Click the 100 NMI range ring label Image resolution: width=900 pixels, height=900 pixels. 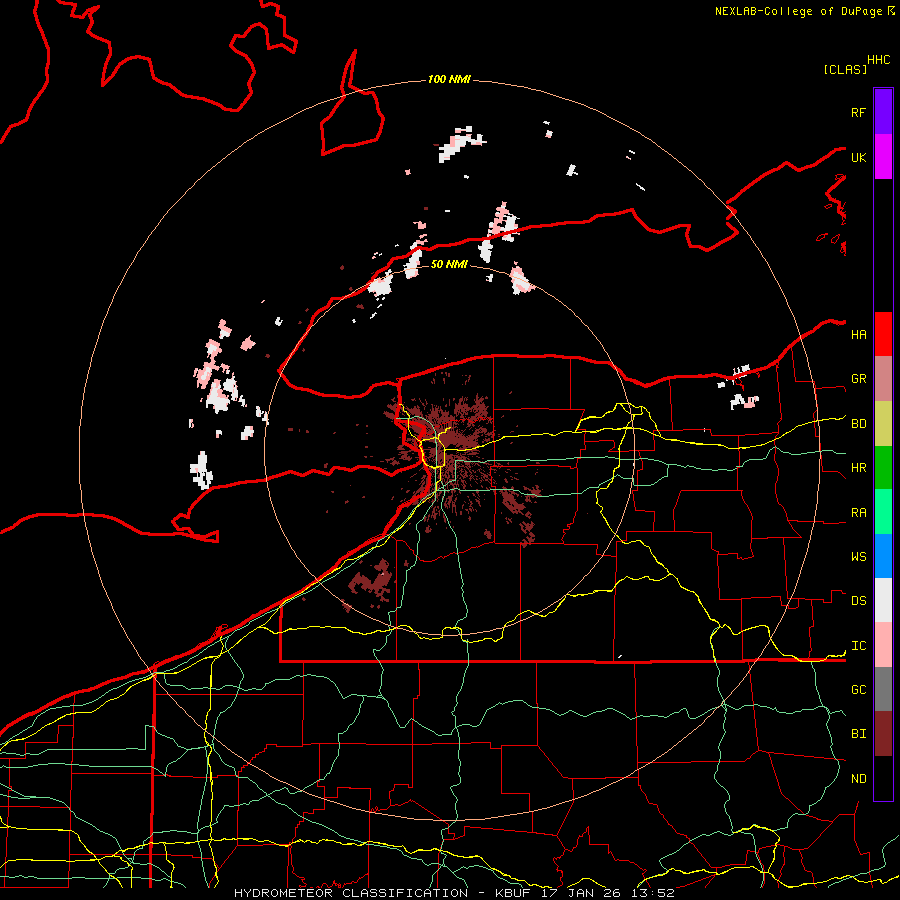(449, 79)
